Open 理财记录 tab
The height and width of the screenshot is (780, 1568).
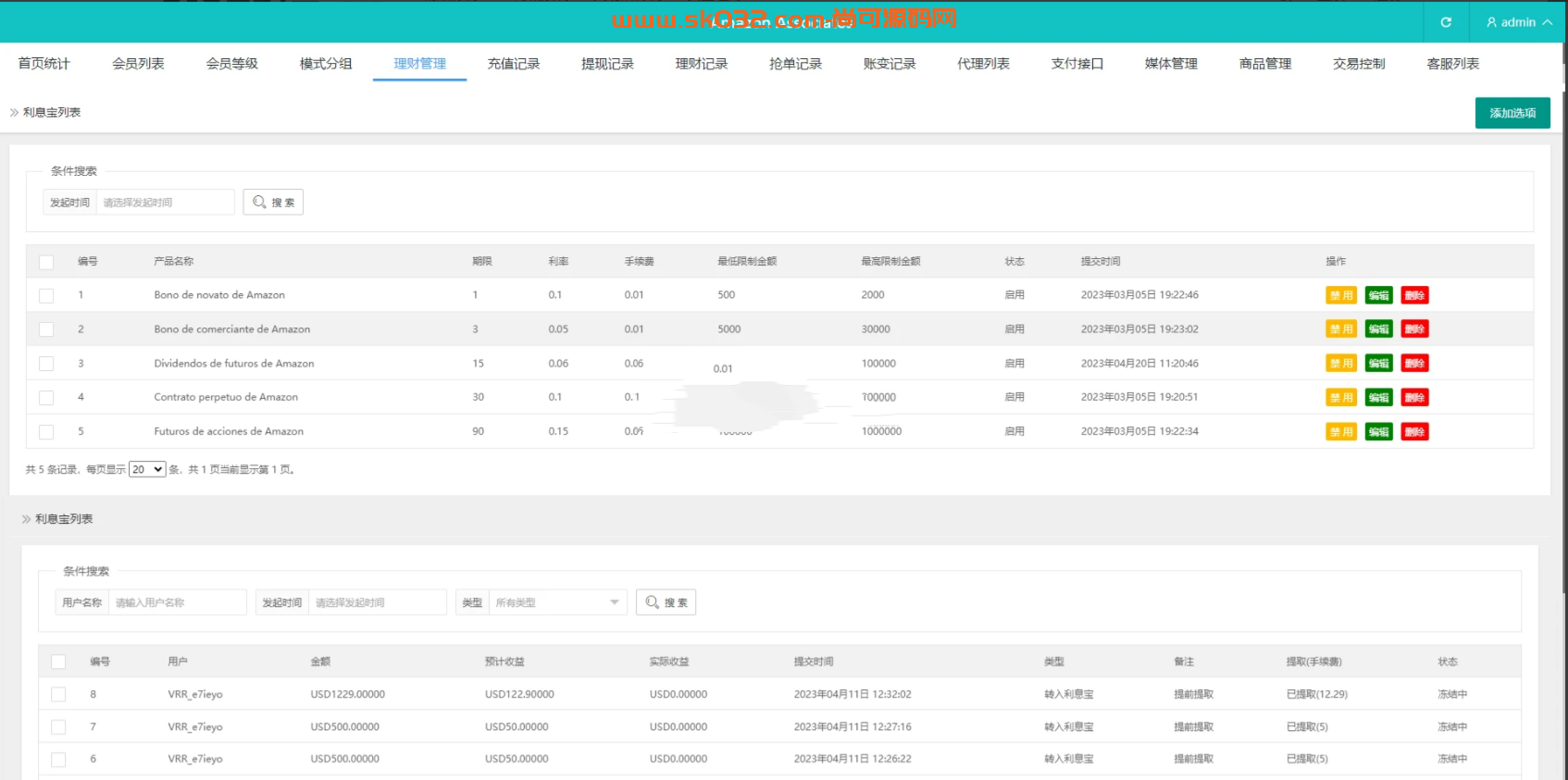(702, 63)
